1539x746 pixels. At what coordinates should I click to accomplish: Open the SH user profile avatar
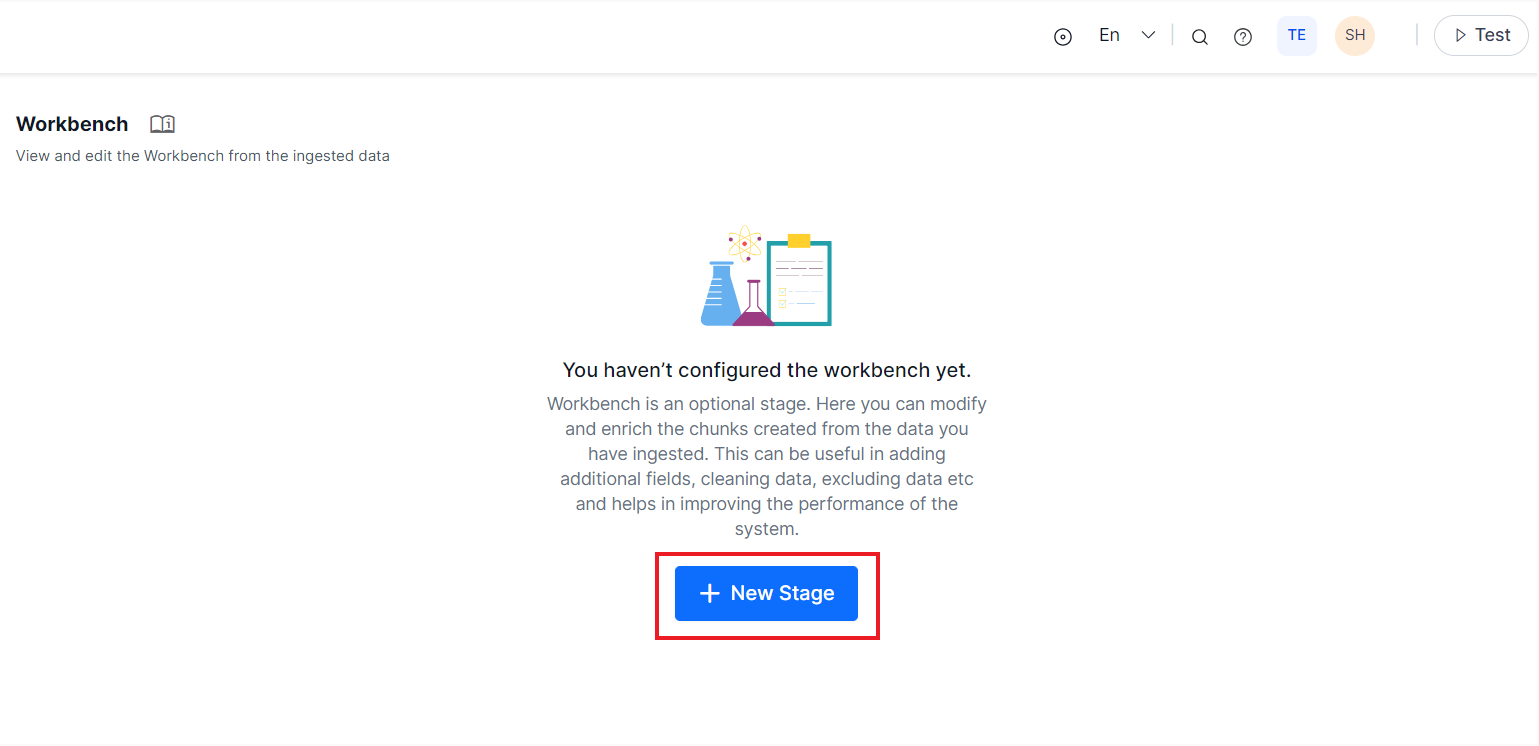point(1355,35)
